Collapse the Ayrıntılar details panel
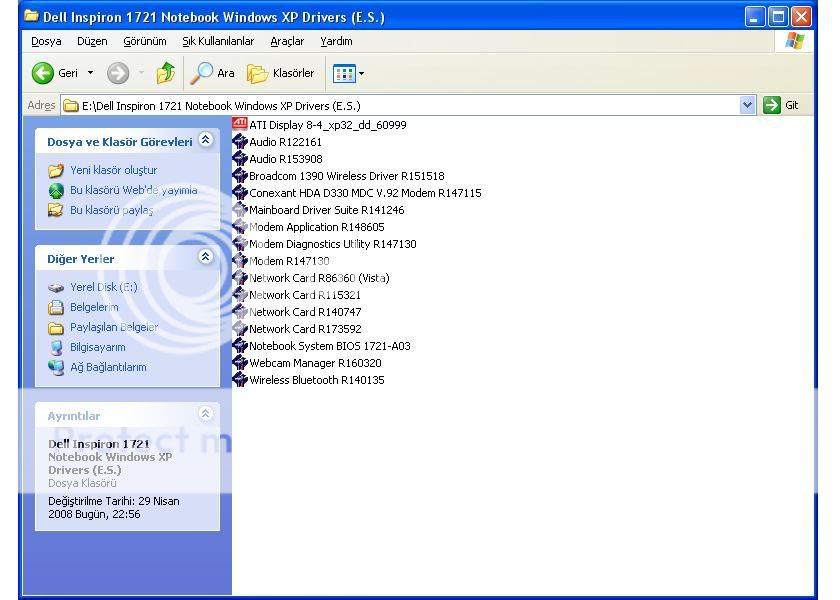840x600 pixels. [206, 414]
